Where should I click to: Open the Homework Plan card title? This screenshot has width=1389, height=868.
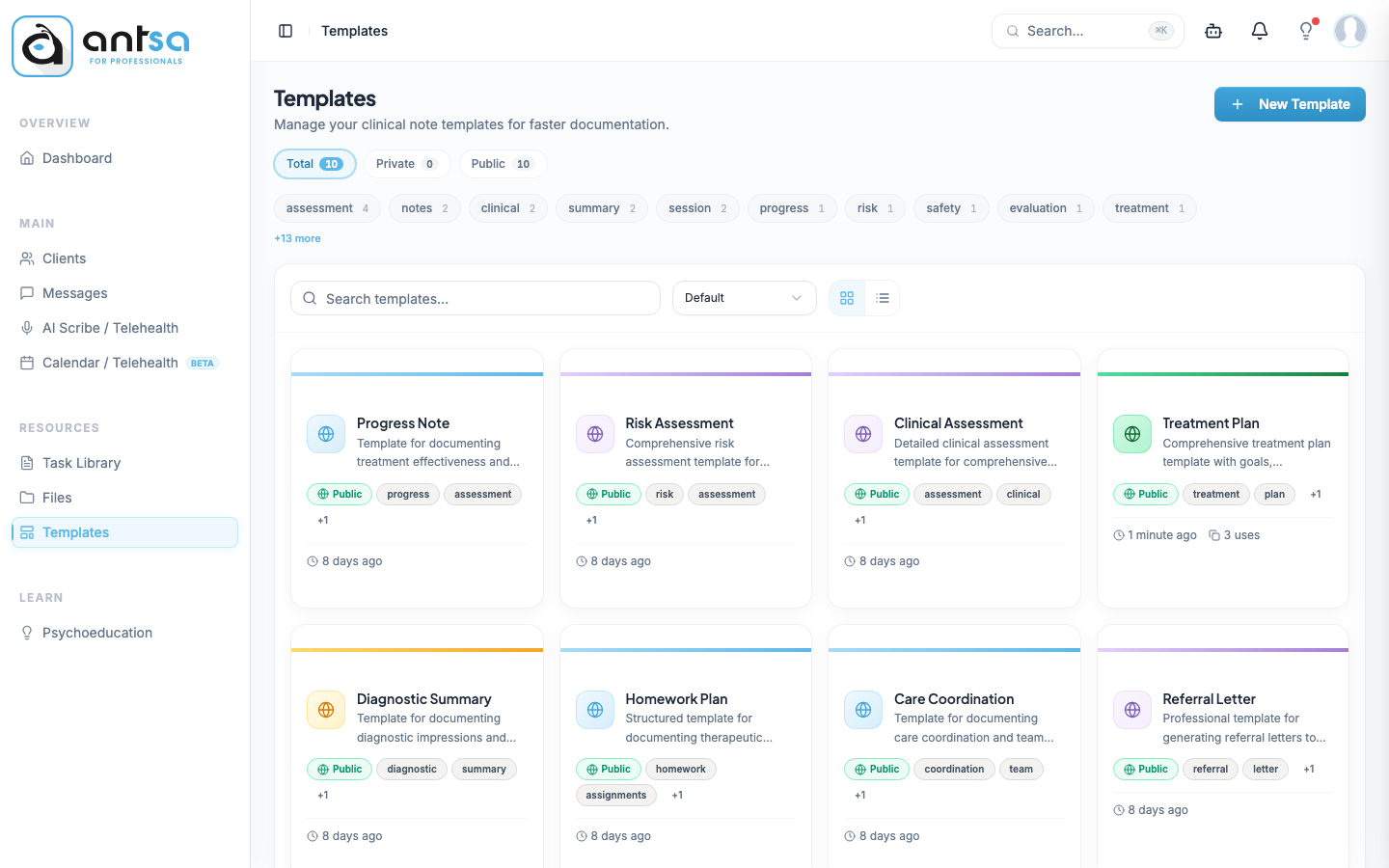(x=676, y=699)
